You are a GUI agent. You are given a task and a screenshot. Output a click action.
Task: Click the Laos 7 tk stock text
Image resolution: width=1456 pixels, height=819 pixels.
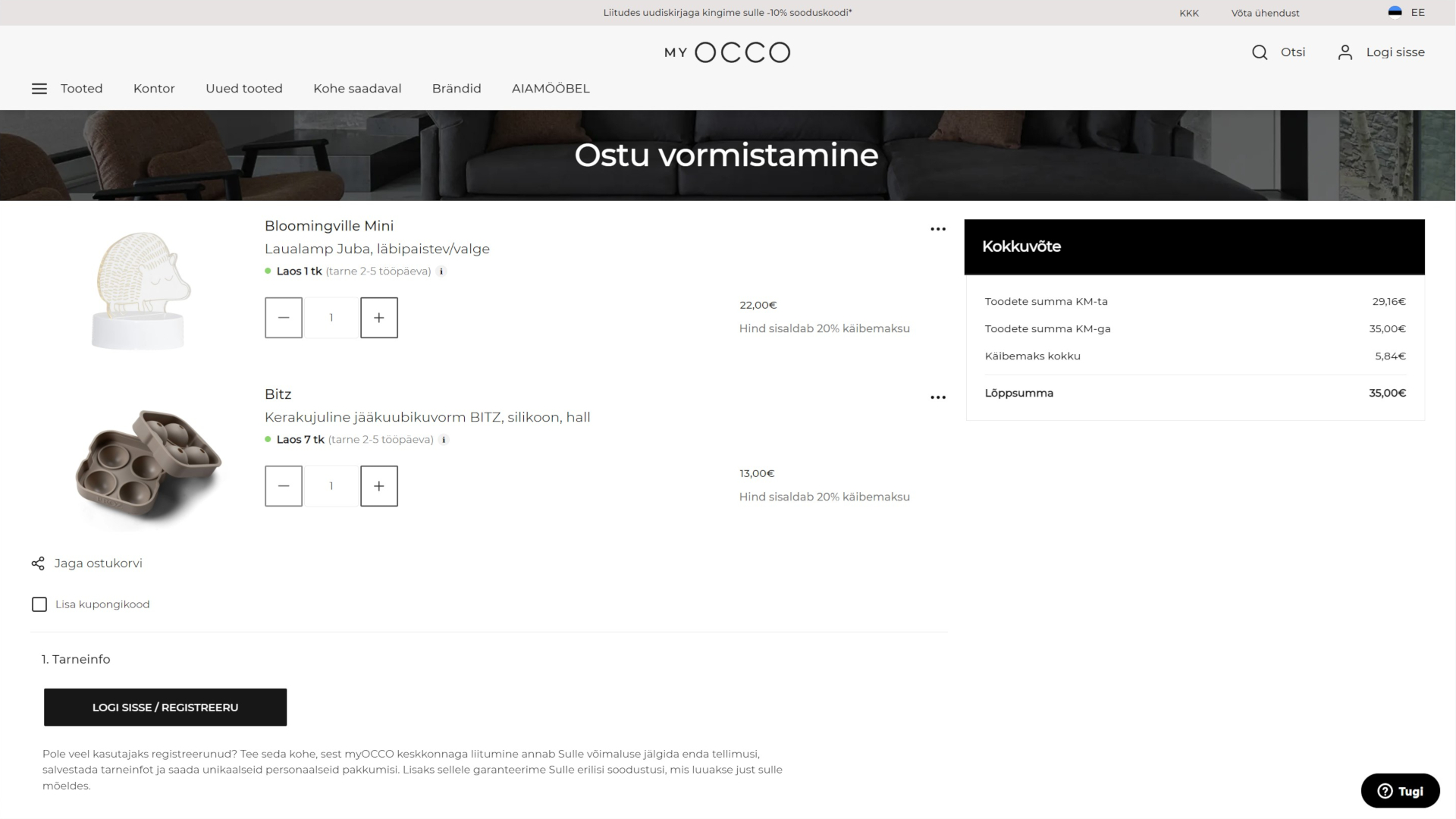pos(300,440)
